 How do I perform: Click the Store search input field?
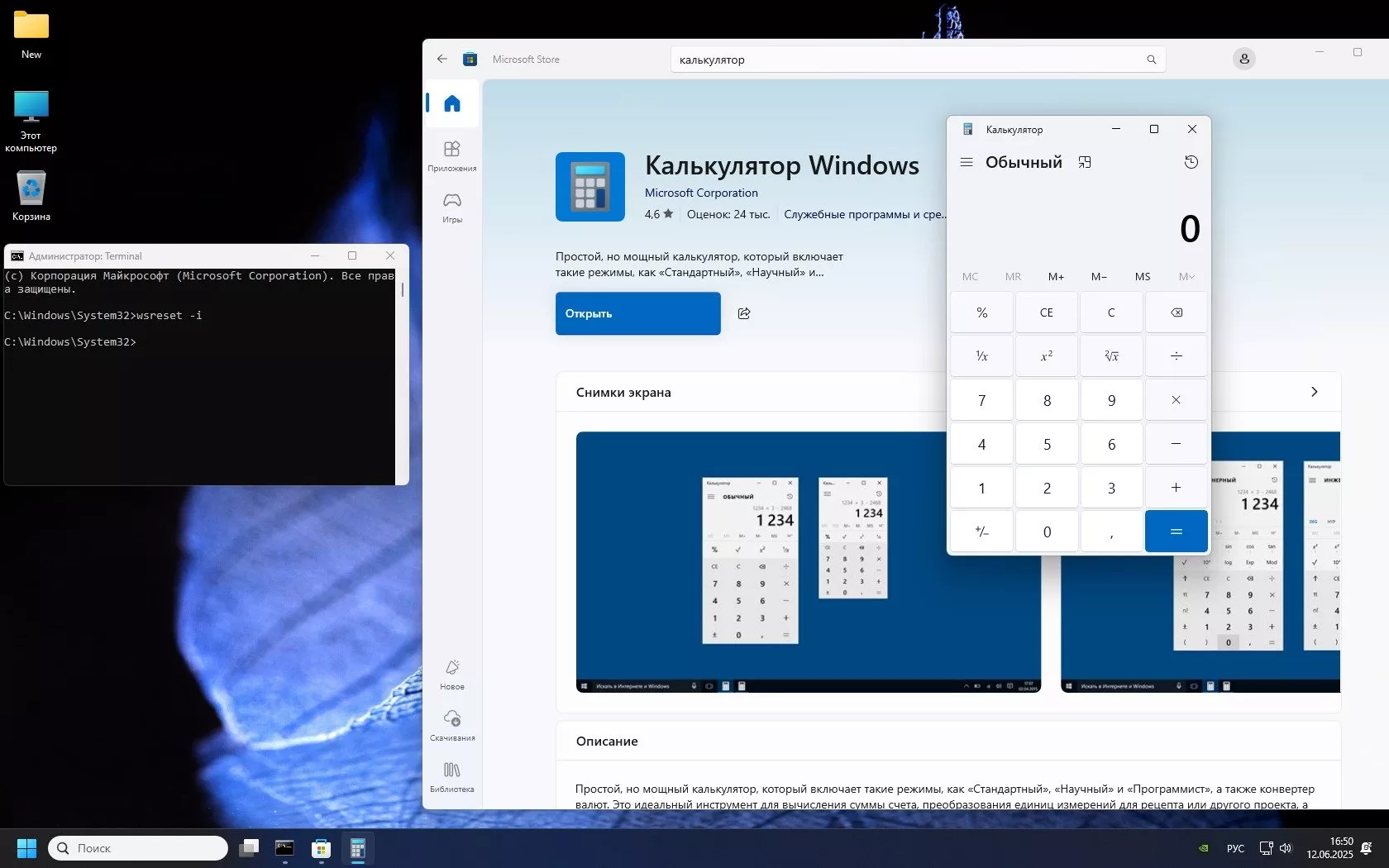pyautogui.click(x=909, y=59)
